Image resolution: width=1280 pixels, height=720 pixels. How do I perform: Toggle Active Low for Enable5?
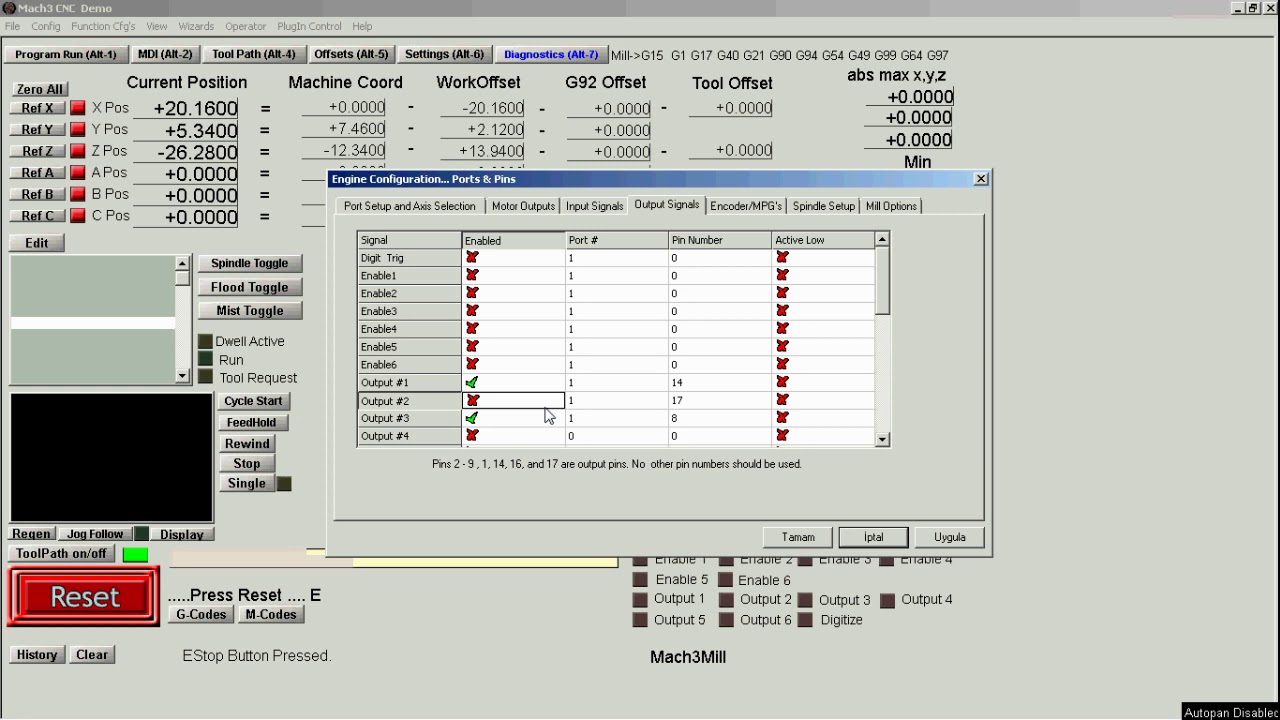tap(782, 347)
